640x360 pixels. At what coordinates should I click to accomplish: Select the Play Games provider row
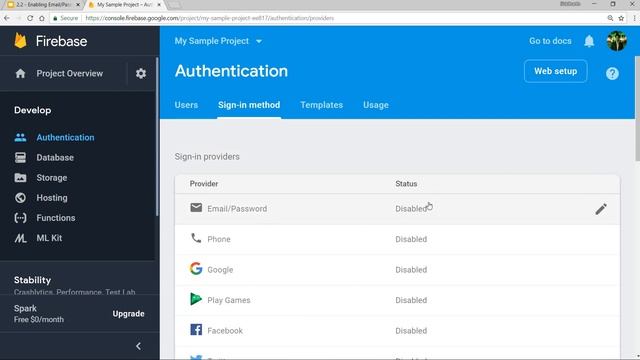point(397,300)
